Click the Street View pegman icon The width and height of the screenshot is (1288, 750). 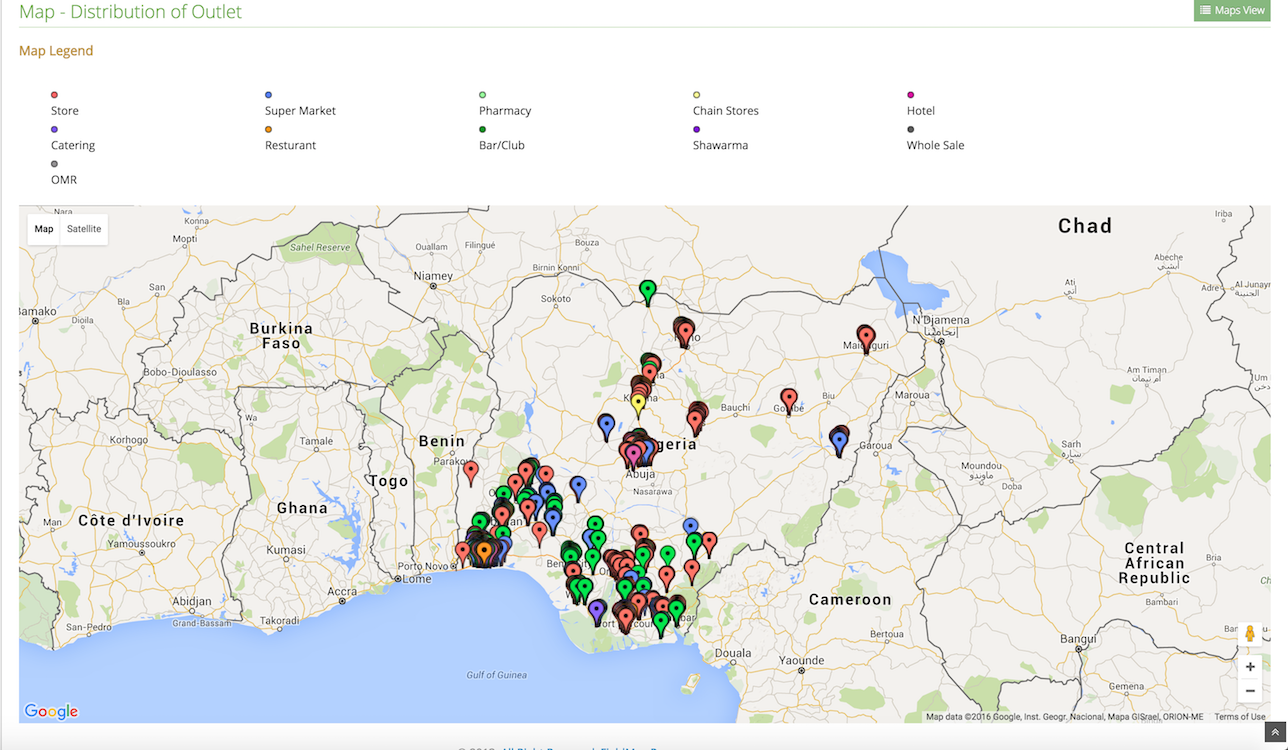1250,634
